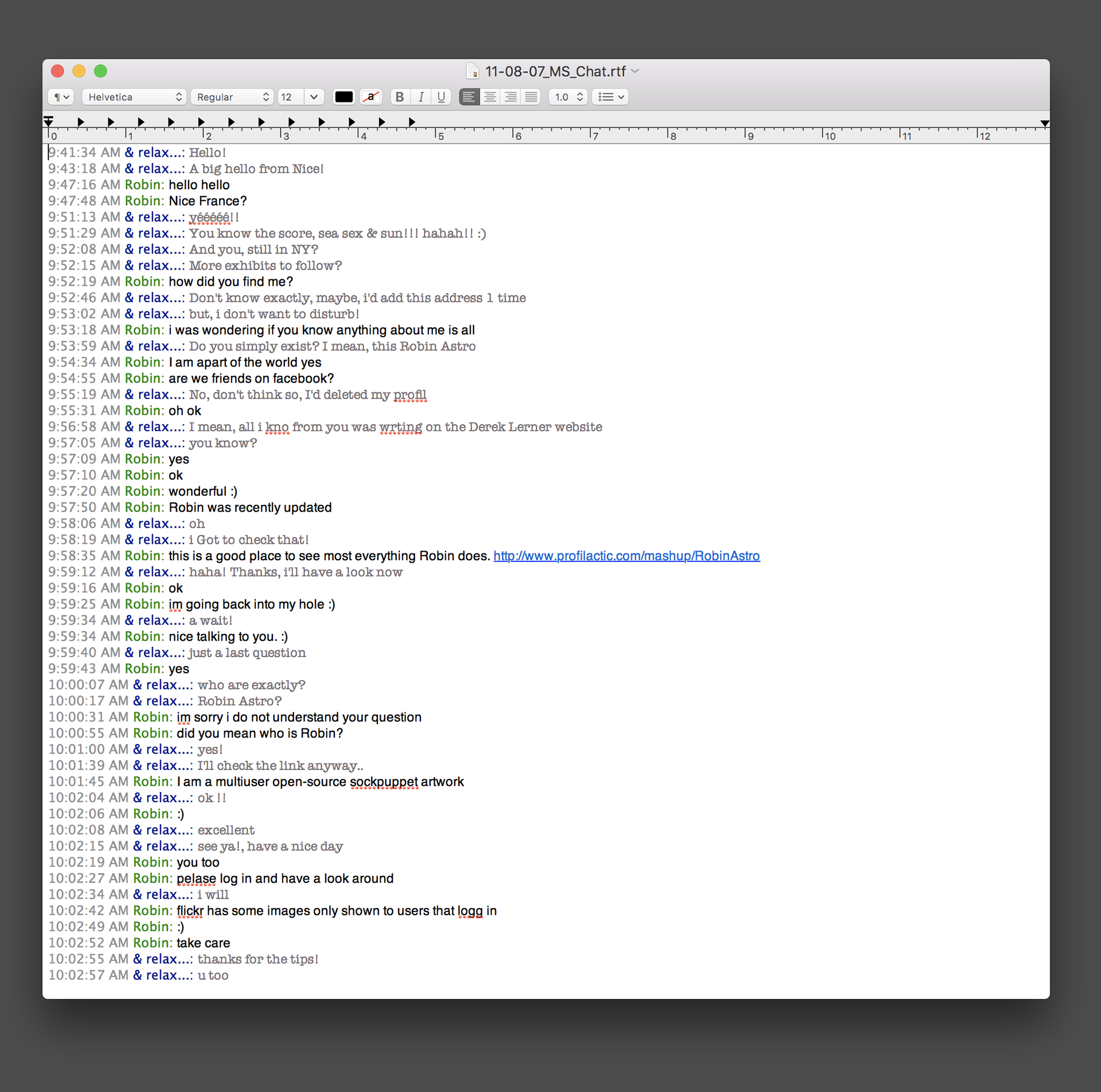Click the text "I am apart of the world yes"

245,362
